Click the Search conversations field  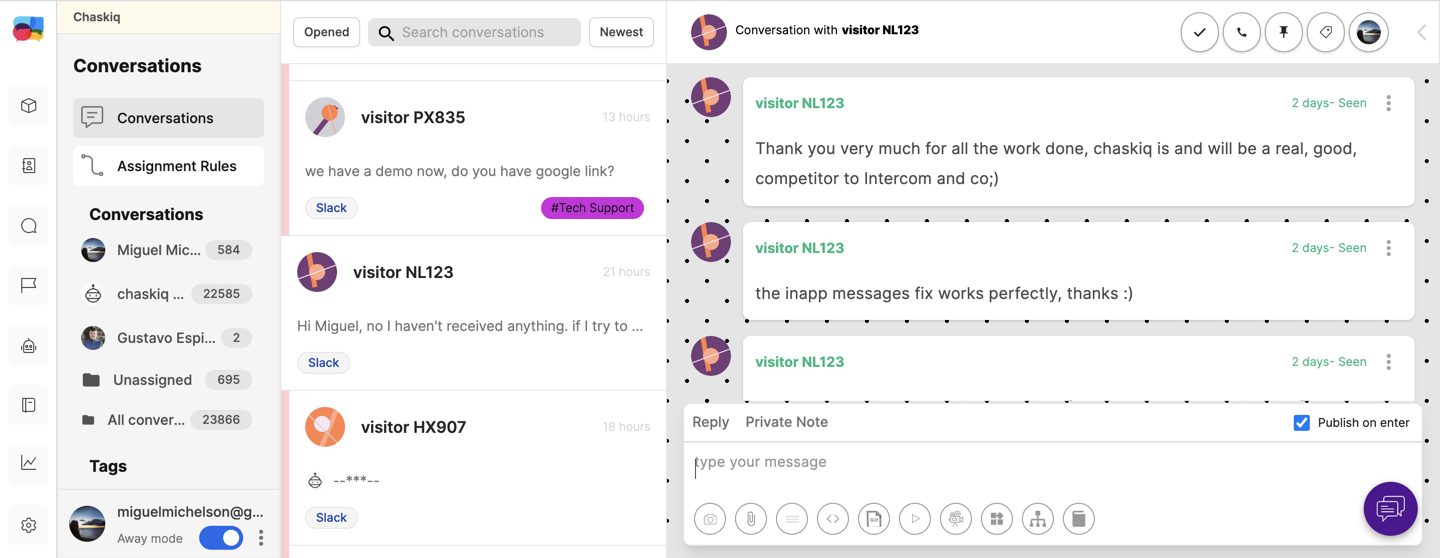(474, 32)
